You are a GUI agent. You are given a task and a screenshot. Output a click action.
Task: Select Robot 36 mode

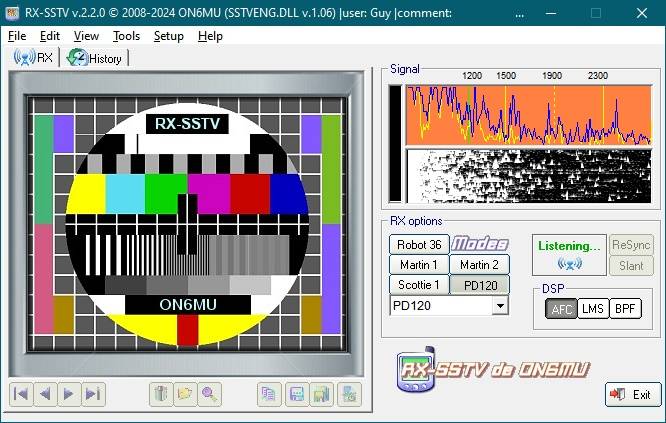point(419,244)
